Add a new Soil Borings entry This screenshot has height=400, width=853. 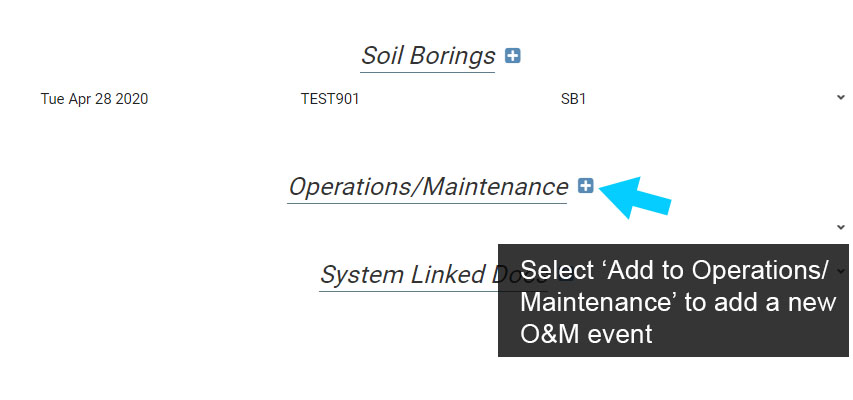coord(512,56)
